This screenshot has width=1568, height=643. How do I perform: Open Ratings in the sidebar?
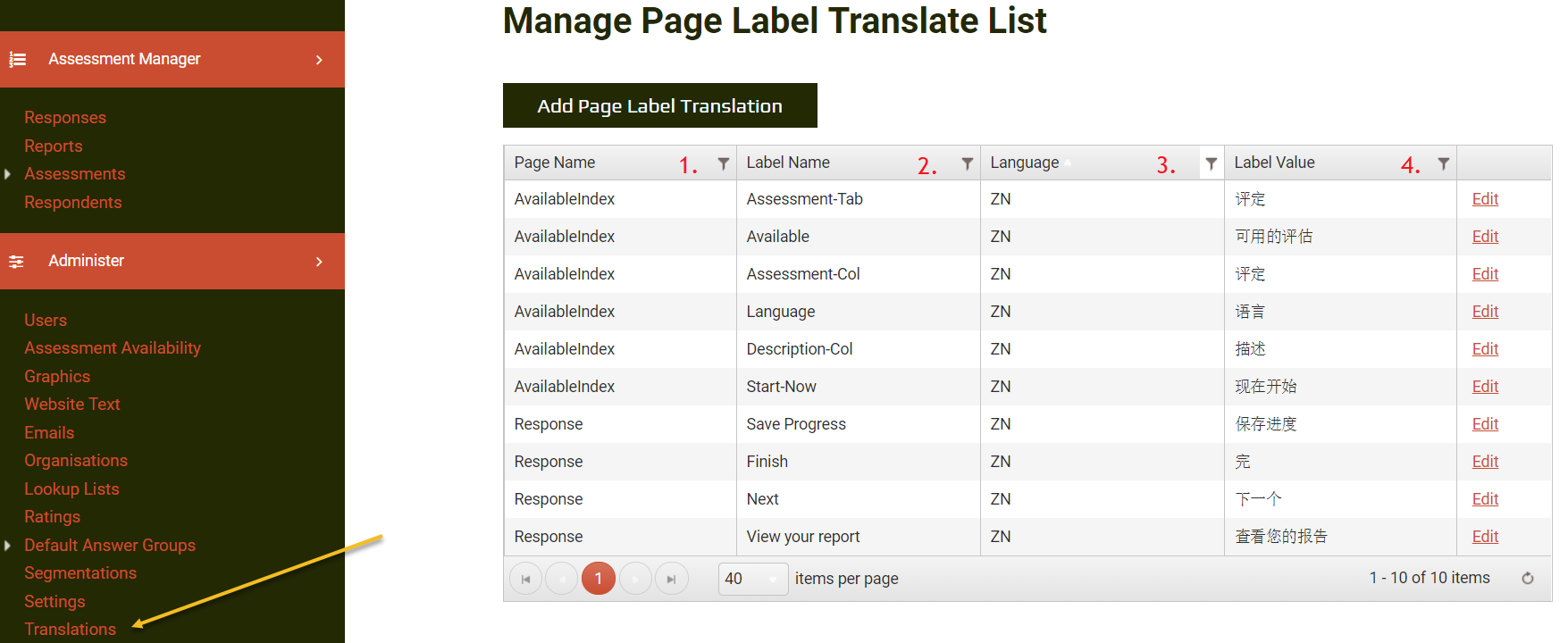52,517
